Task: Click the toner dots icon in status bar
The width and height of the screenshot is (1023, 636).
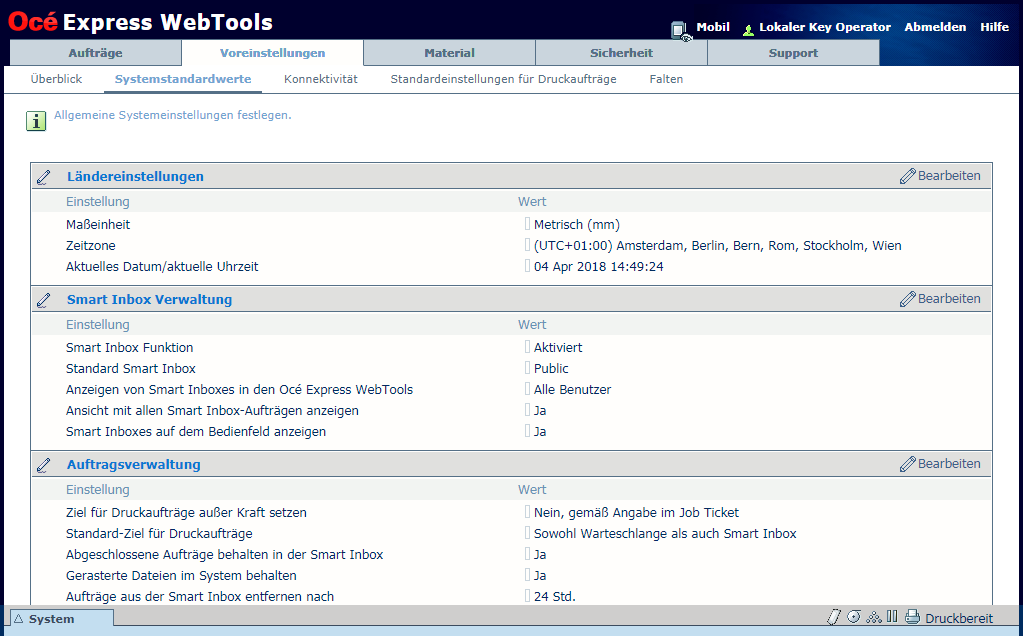Action: 873,617
